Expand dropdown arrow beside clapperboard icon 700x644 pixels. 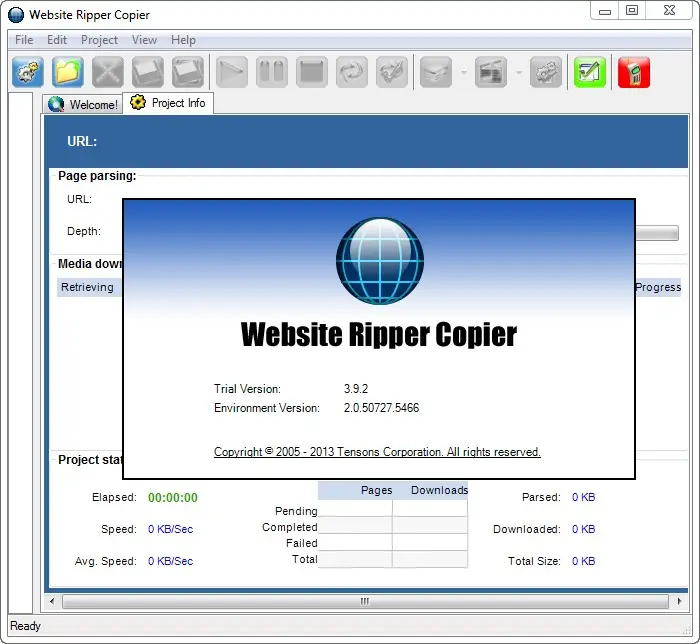coord(519,72)
